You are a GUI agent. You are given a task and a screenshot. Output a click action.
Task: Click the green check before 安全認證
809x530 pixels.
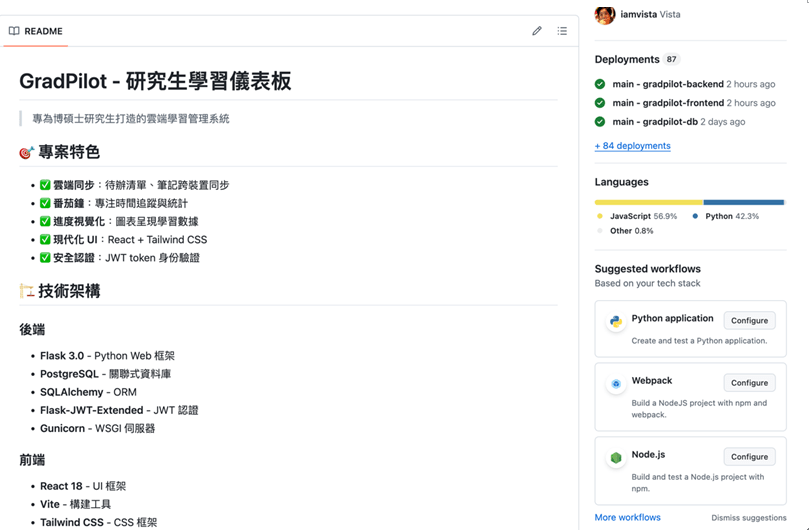coord(45,258)
